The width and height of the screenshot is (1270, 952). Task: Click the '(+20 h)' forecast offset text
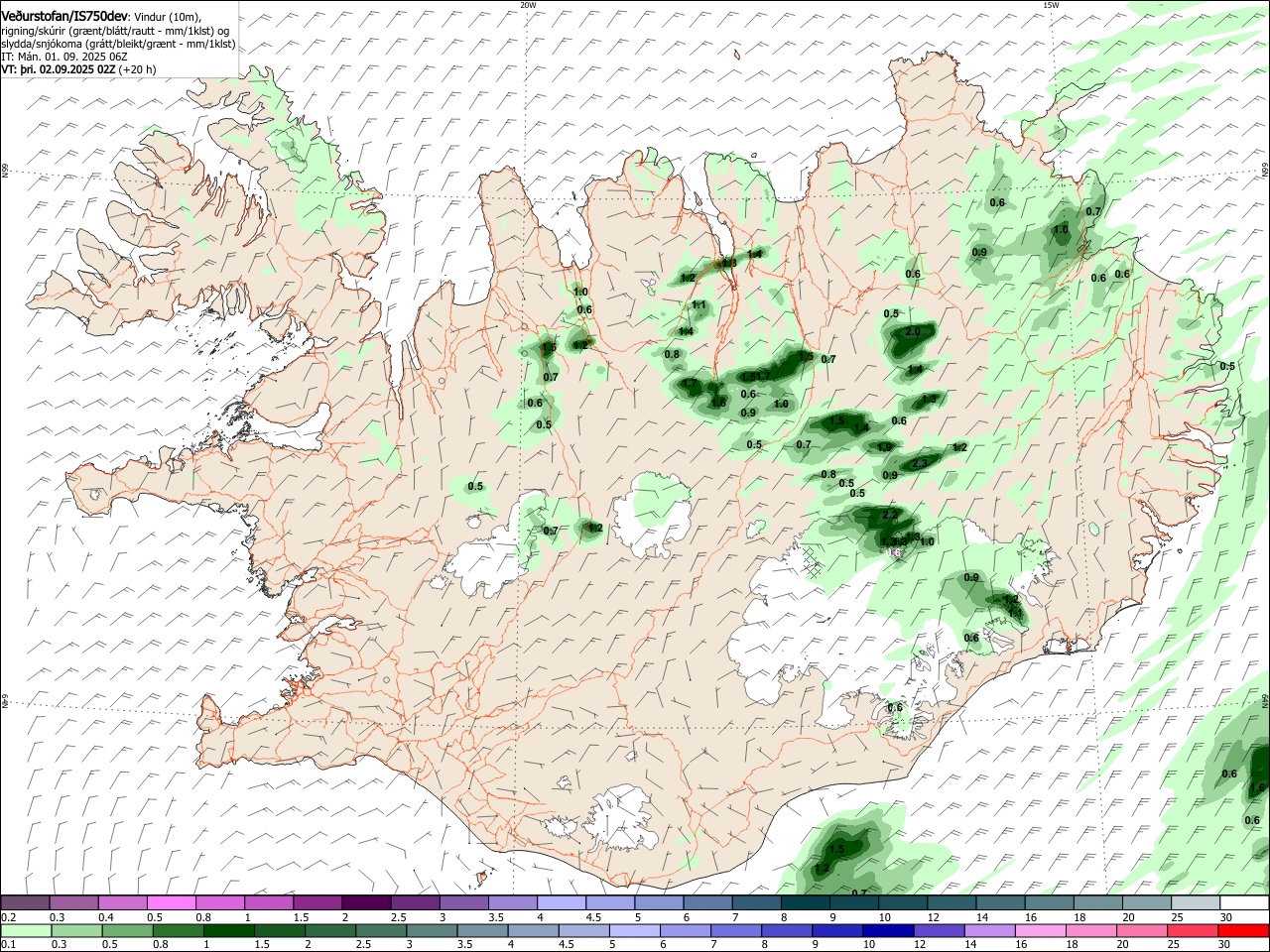(x=137, y=69)
